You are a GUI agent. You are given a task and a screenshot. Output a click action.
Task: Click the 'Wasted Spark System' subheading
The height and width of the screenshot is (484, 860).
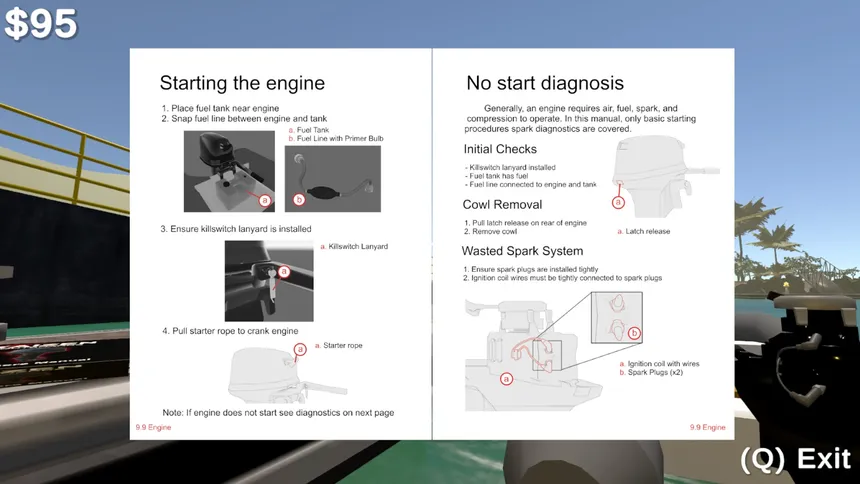tap(522, 251)
